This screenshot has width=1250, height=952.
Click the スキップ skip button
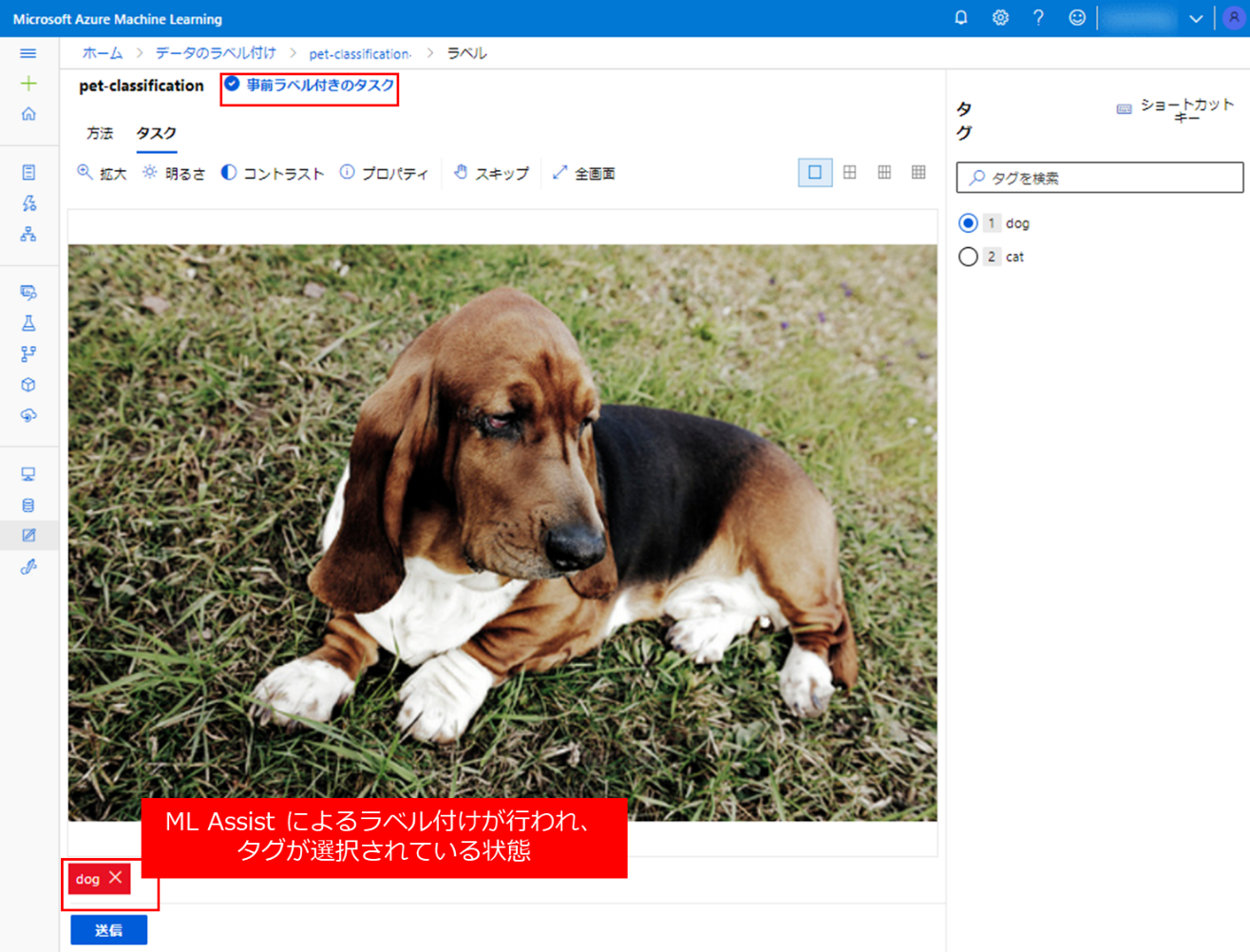tap(491, 173)
